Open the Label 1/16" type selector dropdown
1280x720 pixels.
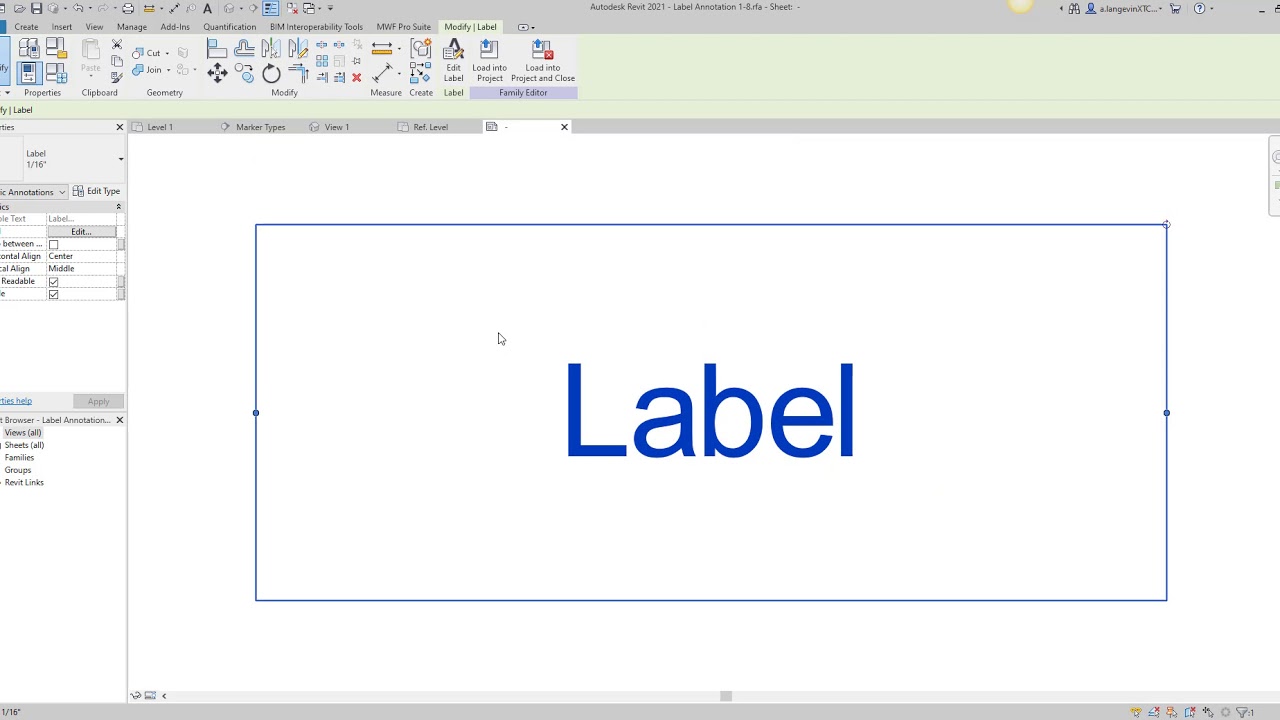click(121, 159)
